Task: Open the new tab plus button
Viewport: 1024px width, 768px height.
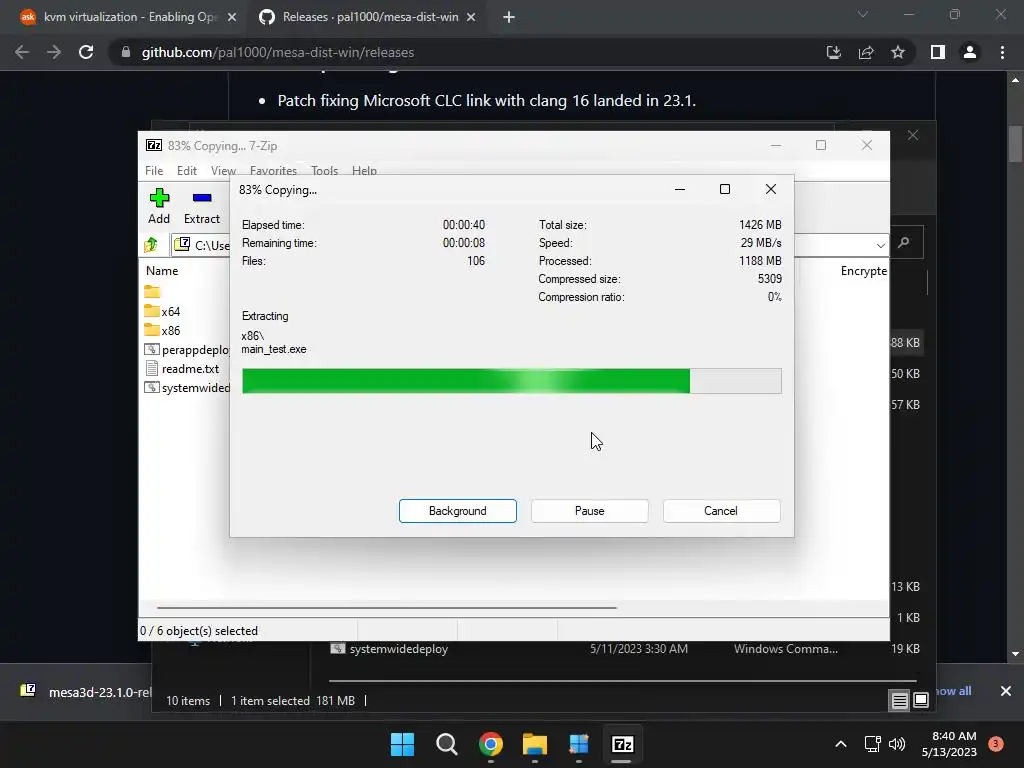Action: tap(509, 18)
